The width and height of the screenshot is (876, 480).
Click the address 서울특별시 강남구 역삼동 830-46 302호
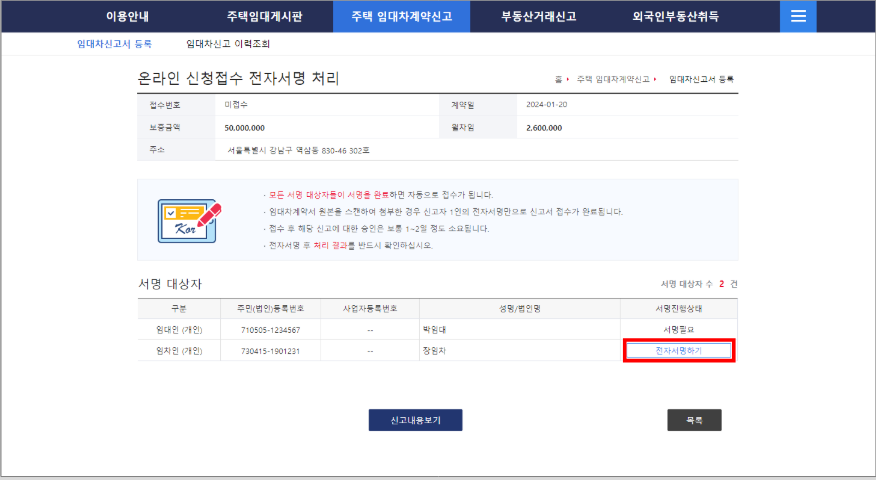point(298,150)
